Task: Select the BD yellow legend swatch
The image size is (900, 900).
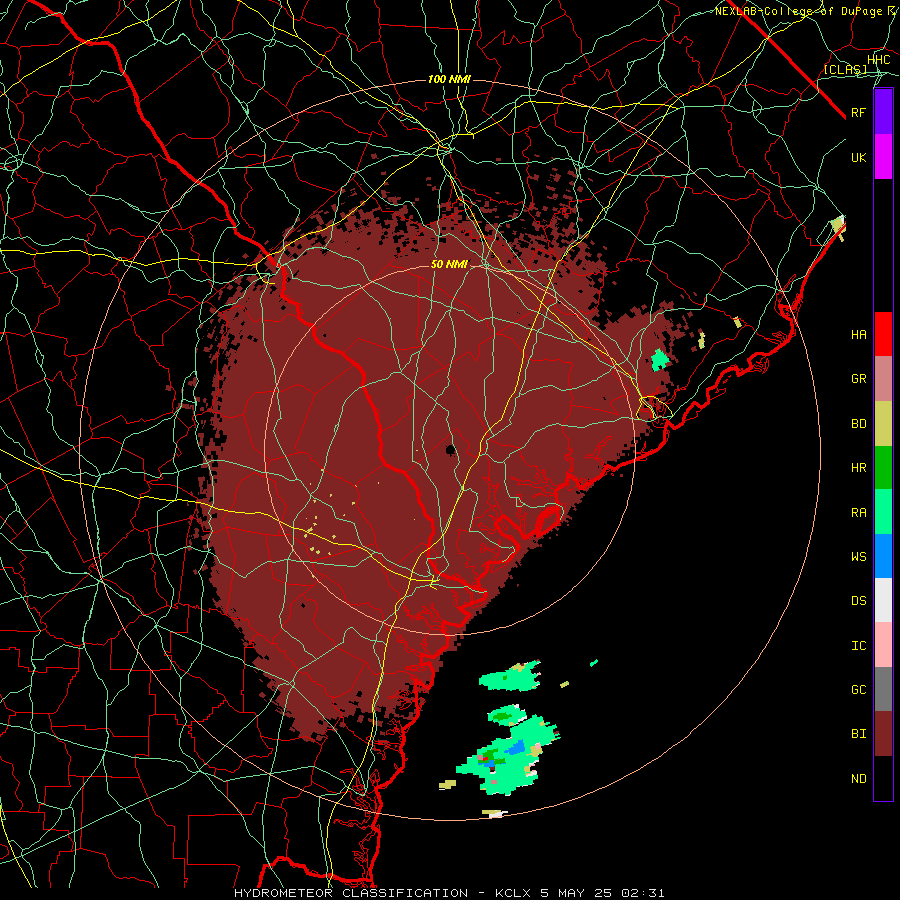Action: [883, 424]
